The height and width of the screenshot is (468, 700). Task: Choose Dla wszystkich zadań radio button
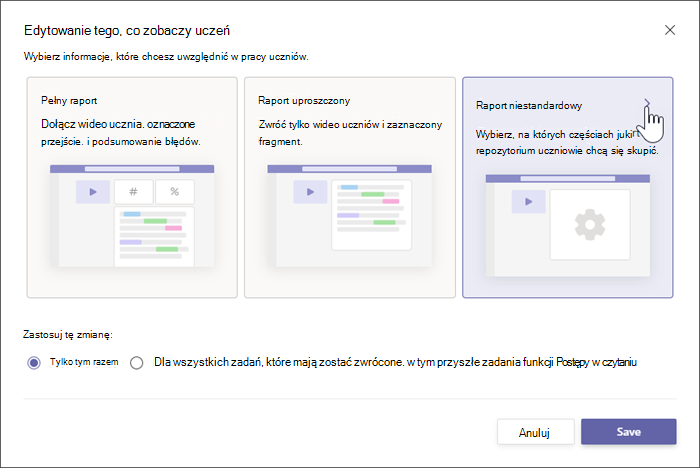tap(137, 363)
